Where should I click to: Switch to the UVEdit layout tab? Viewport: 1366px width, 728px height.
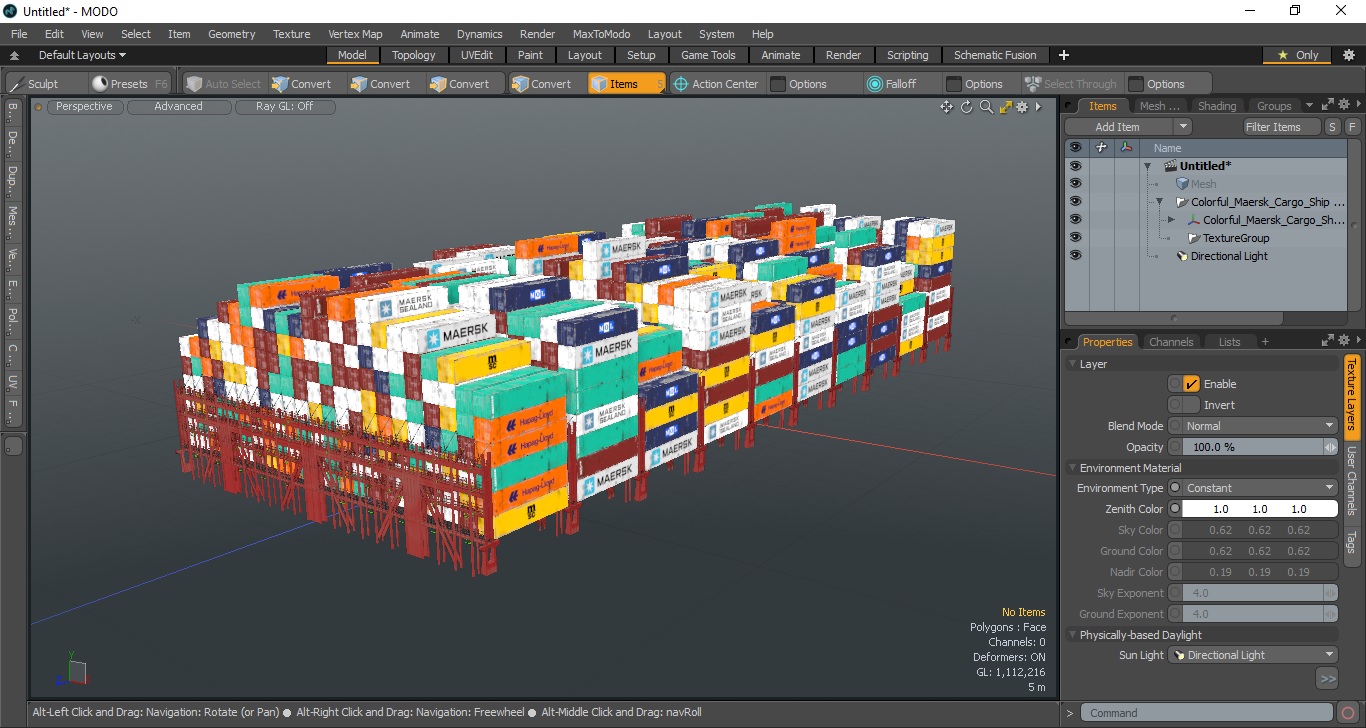[477, 55]
